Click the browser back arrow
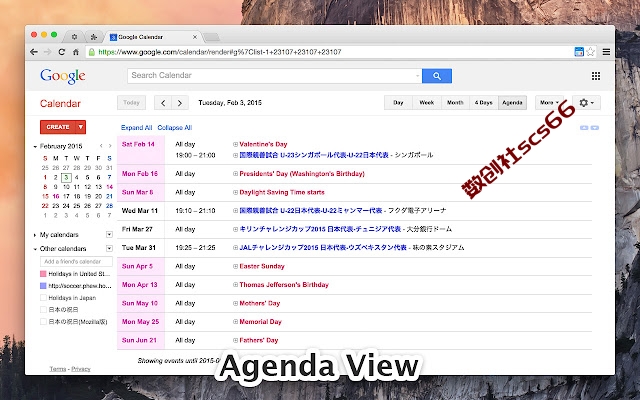The width and height of the screenshot is (640, 400). click(x=34, y=52)
